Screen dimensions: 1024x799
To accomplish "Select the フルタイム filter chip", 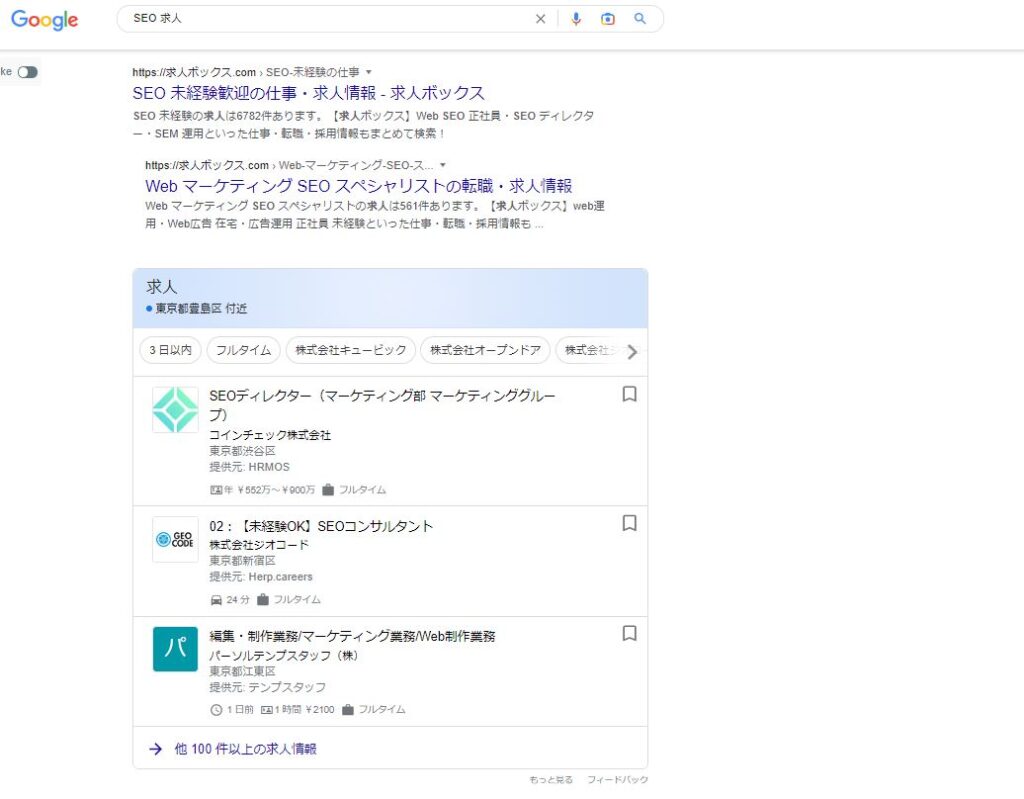I will click(244, 350).
